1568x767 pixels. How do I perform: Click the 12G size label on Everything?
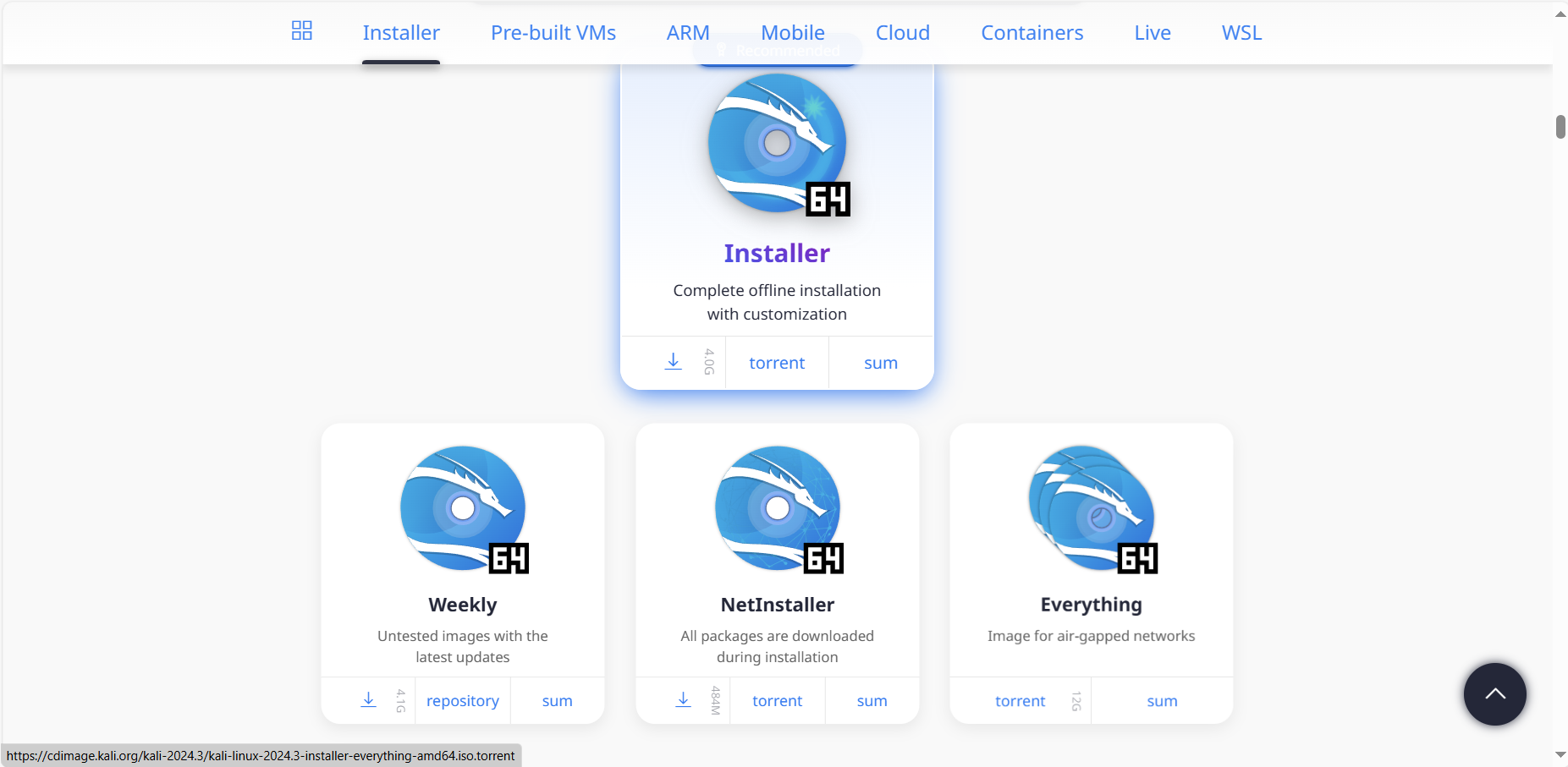pos(1076,700)
